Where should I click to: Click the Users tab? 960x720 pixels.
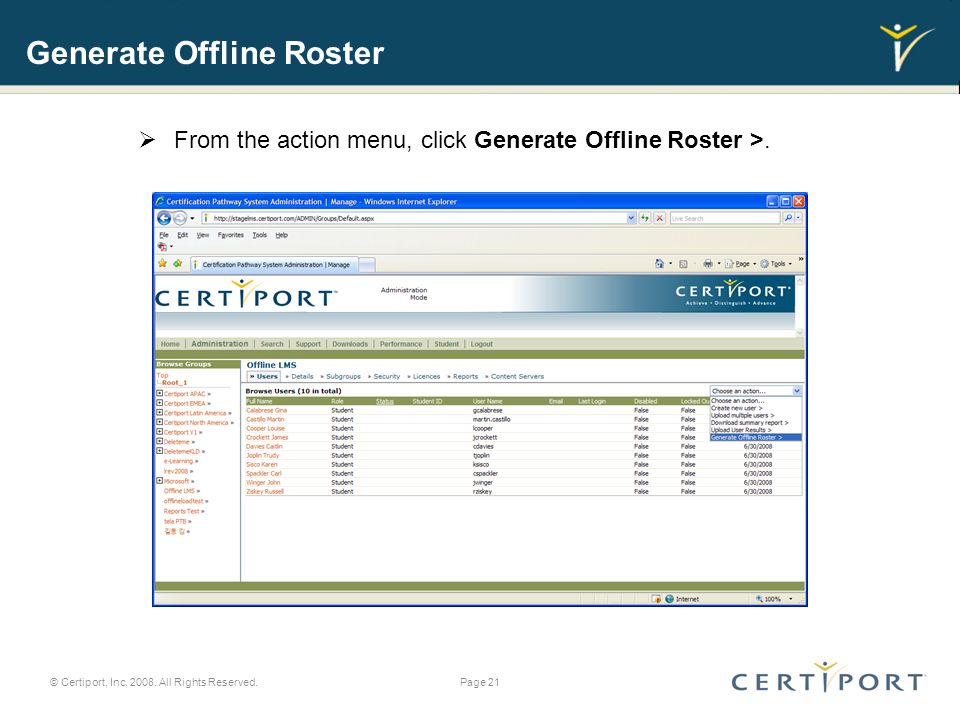pyautogui.click(x=264, y=377)
